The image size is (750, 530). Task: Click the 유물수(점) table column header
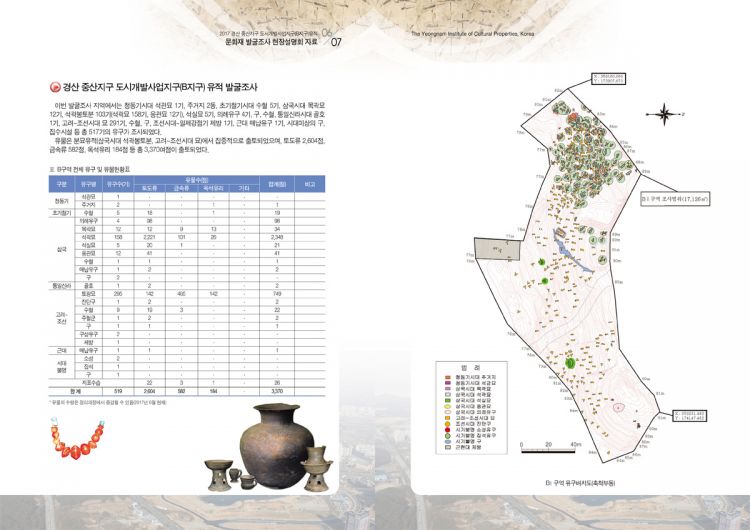[x=197, y=180]
